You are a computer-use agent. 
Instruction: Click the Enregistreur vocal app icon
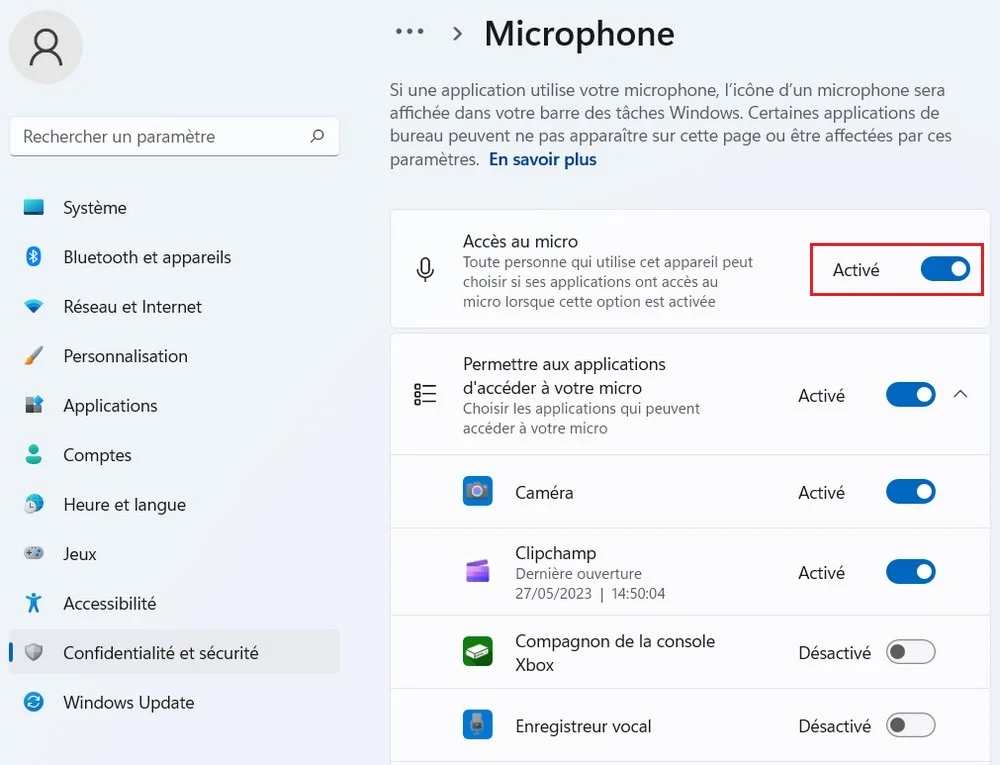pos(478,725)
